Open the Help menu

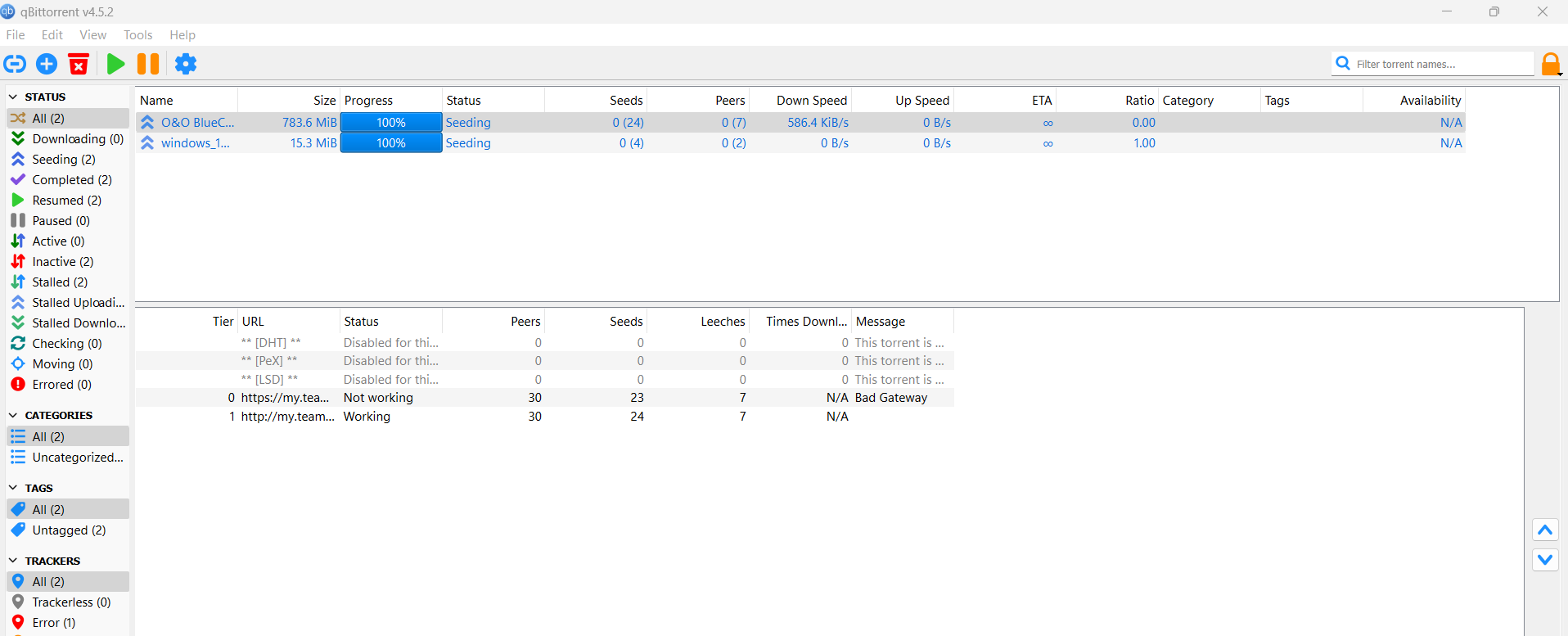[x=182, y=35]
